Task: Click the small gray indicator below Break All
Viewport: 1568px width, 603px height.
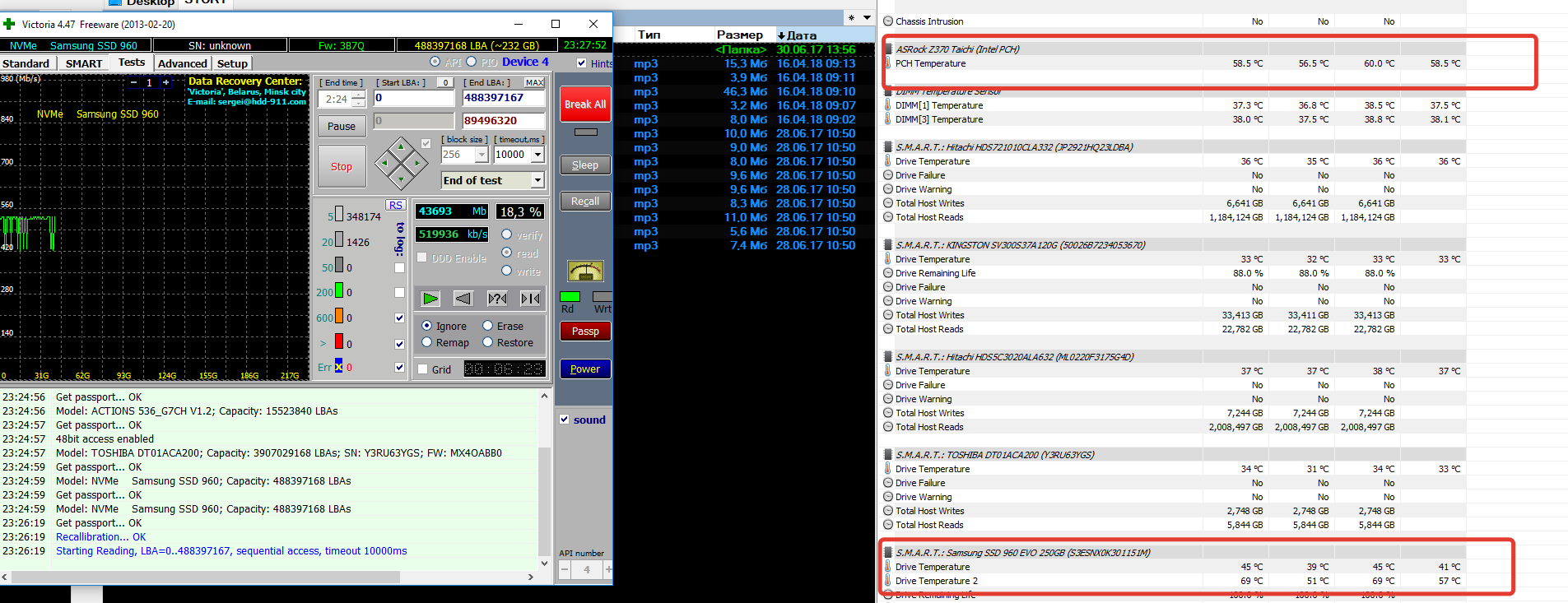Action: pyautogui.click(x=586, y=132)
